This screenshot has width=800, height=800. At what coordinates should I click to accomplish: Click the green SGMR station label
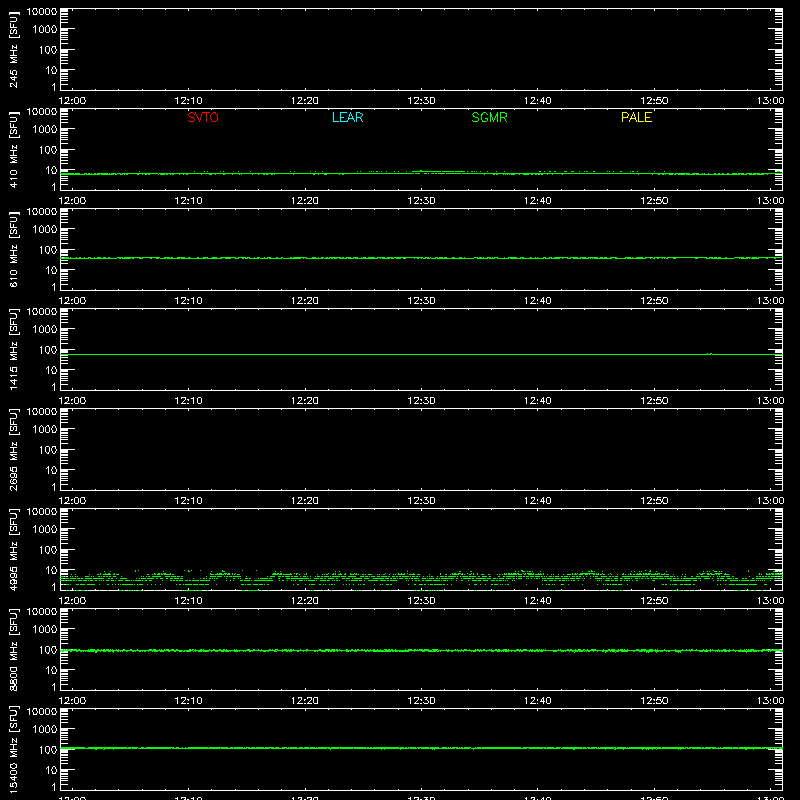point(489,117)
